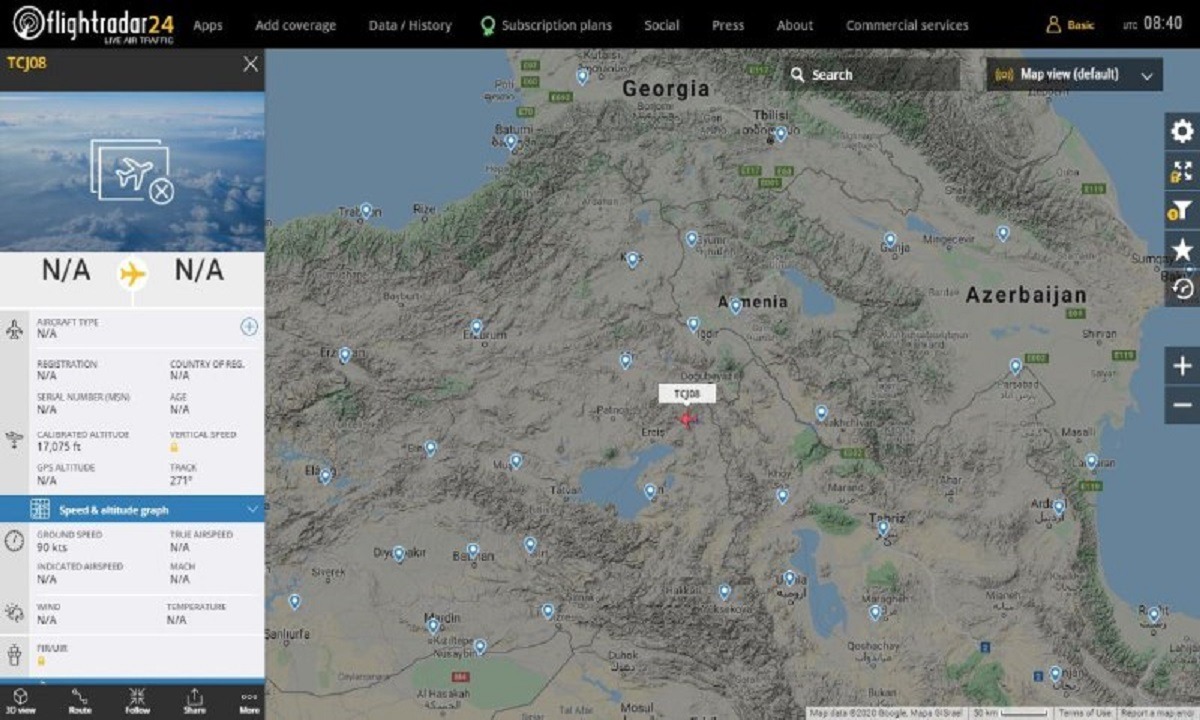Open the Apps menu

click(208, 25)
